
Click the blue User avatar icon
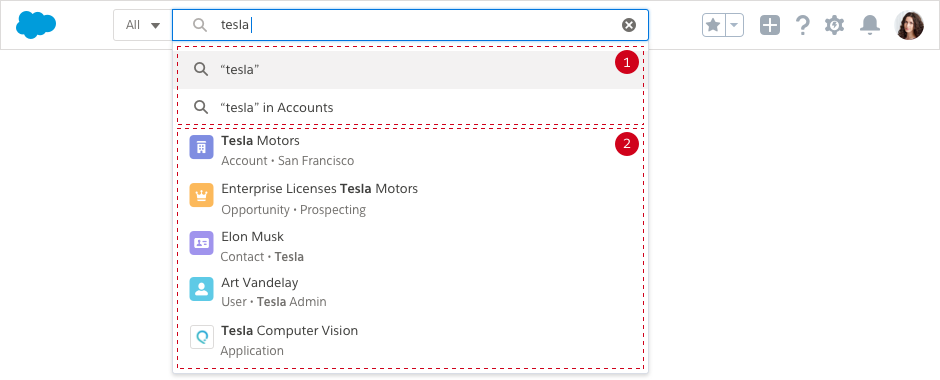(x=201, y=289)
